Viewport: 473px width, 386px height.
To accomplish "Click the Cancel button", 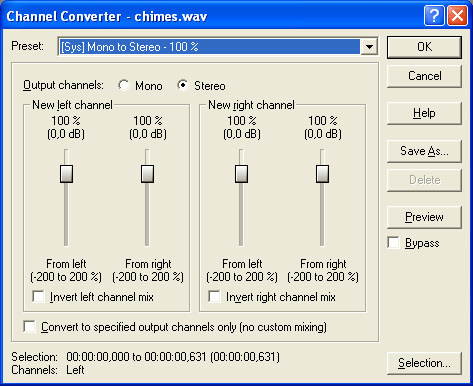I will point(424,76).
